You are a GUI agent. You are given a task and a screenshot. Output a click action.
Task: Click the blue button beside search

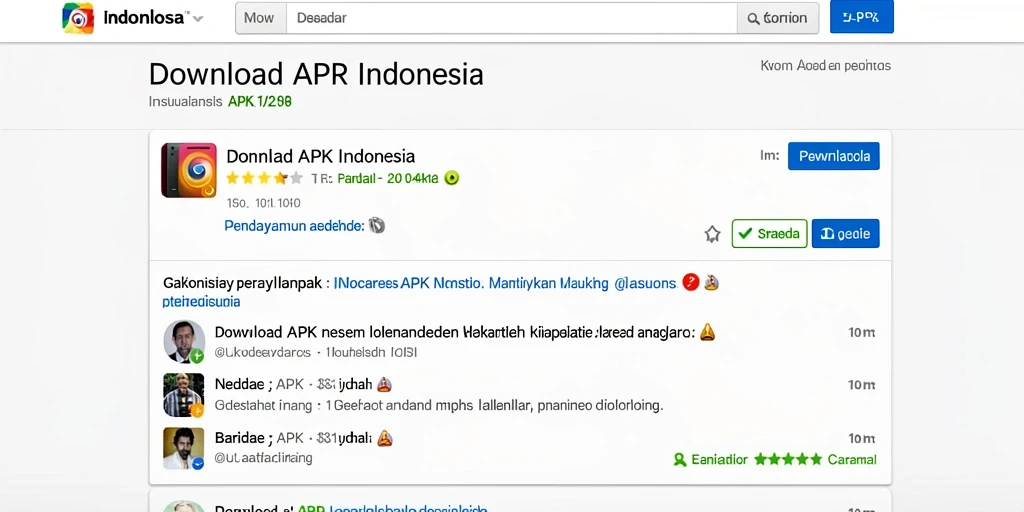(861, 17)
